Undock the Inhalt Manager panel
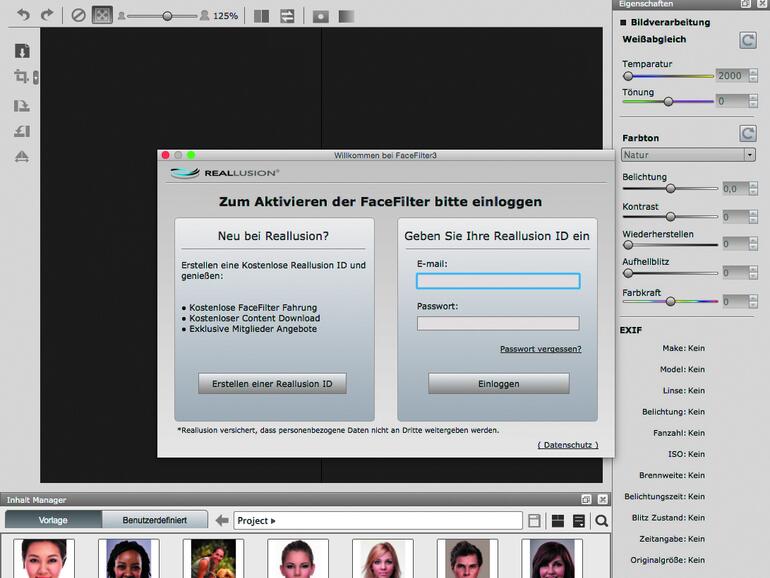Screen dimensions: 770x578 [586, 499]
